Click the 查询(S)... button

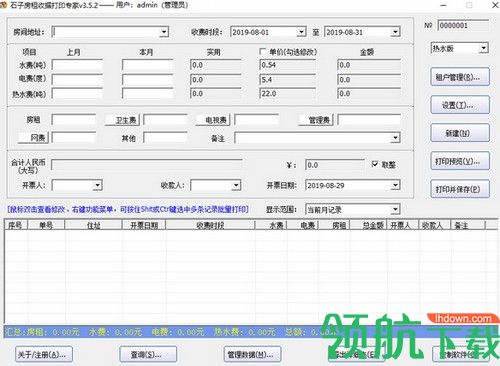[x=148, y=354]
